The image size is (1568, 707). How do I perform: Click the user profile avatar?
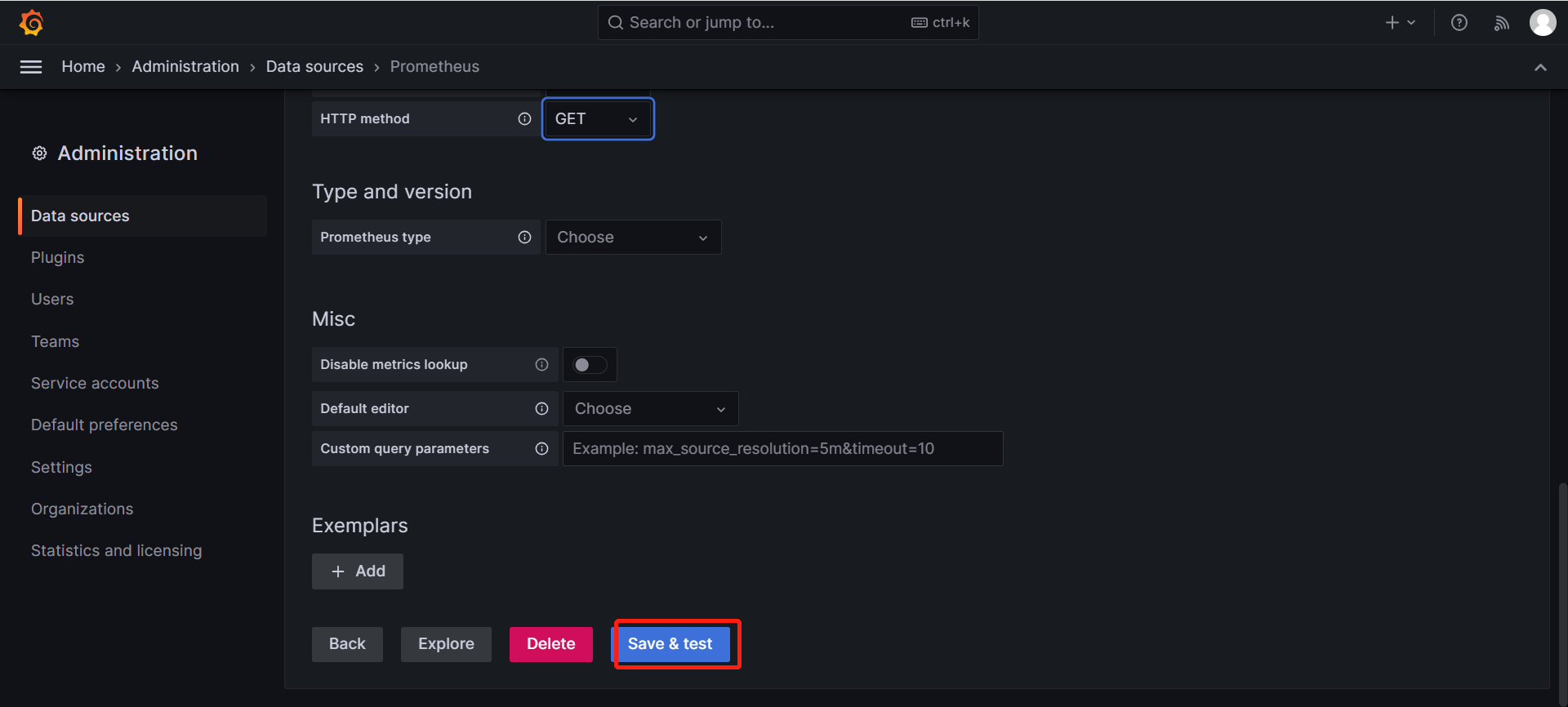pos(1542,23)
